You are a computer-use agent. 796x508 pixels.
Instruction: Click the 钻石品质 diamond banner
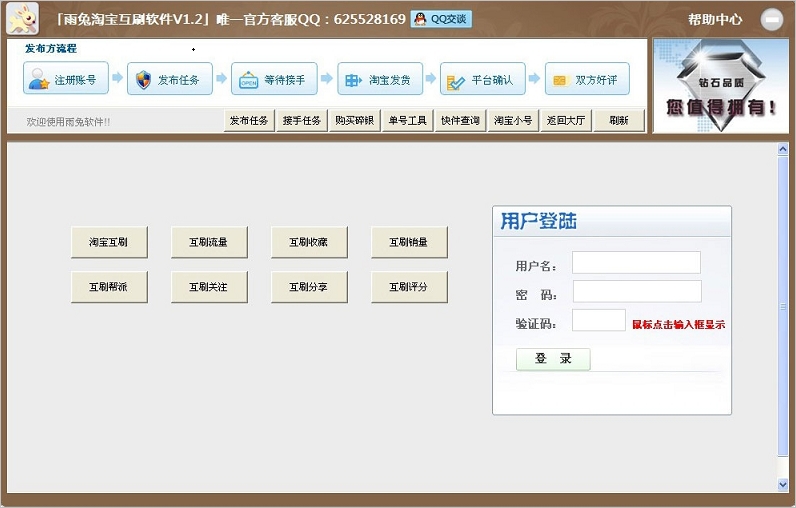(x=721, y=86)
